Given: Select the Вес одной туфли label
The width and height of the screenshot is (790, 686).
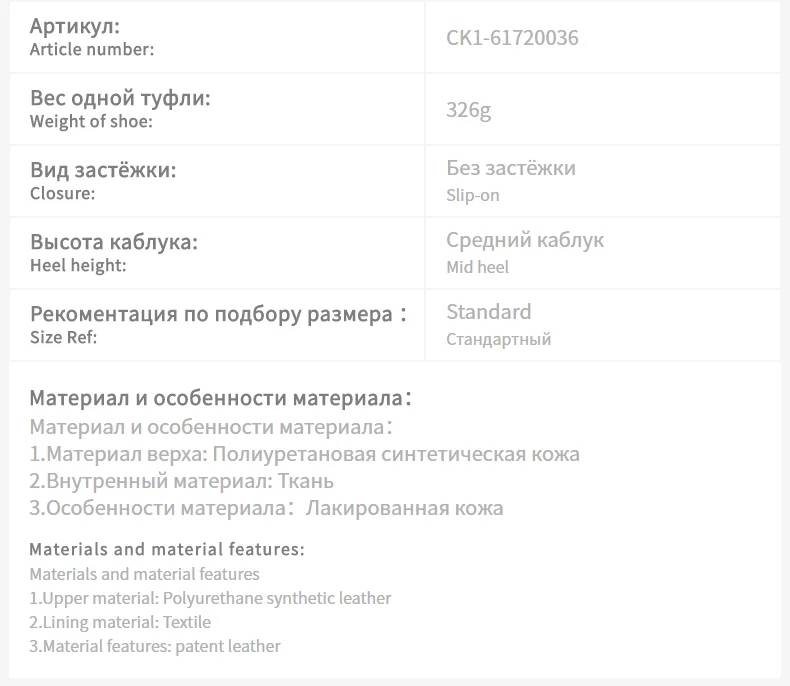Looking at the screenshot, I should 120,98.
